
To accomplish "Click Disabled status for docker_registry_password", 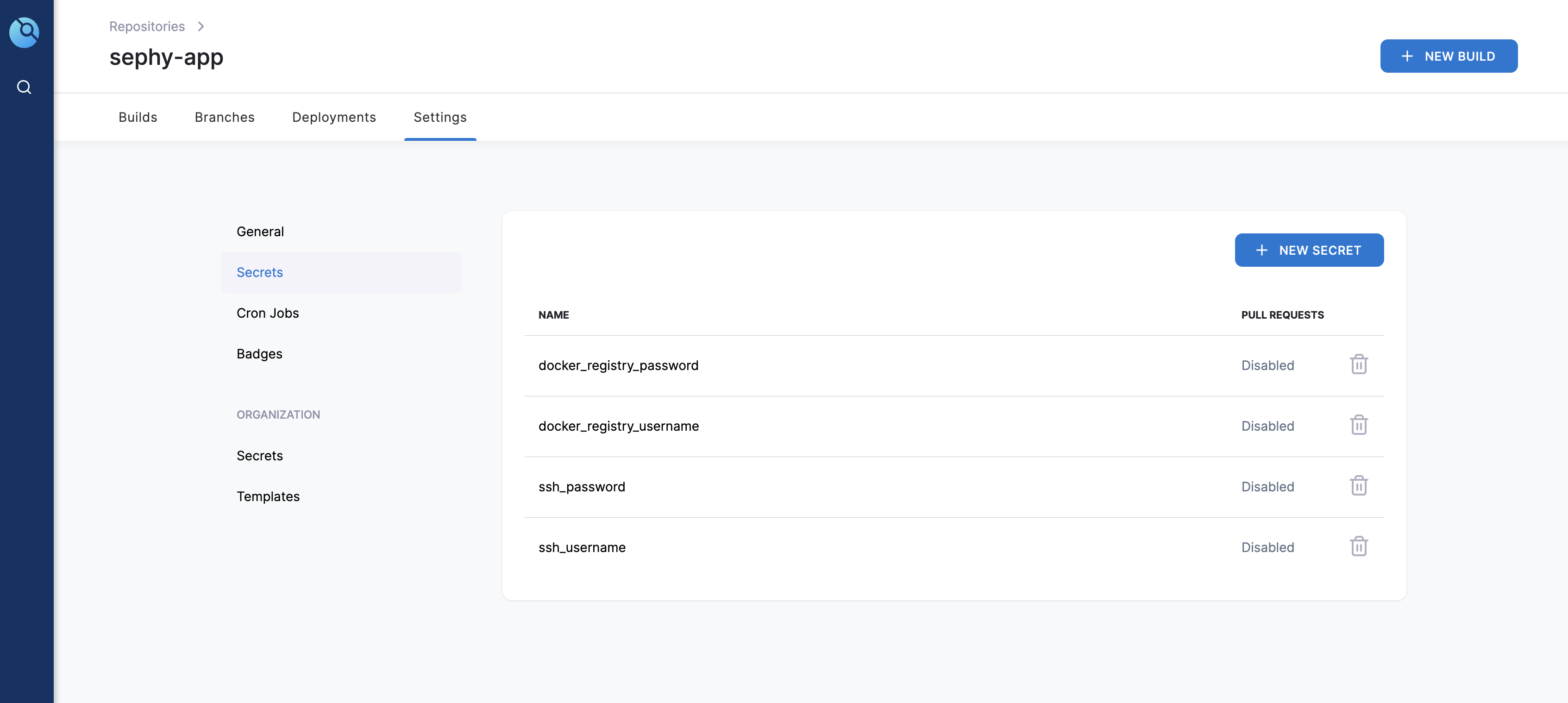I will pos(1268,366).
